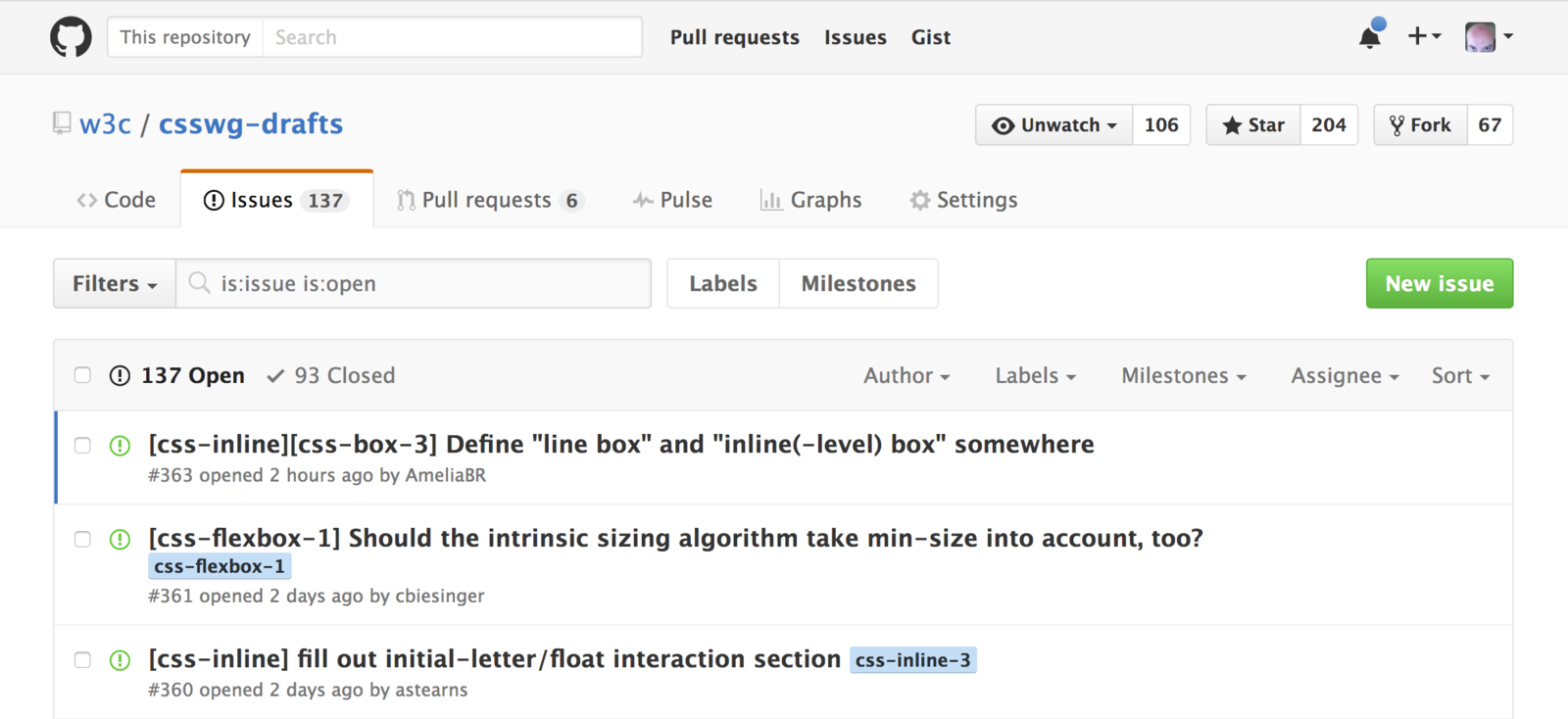Check the box for issue #363
The height and width of the screenshot is (719, 1568).
[x=82, y=446]
